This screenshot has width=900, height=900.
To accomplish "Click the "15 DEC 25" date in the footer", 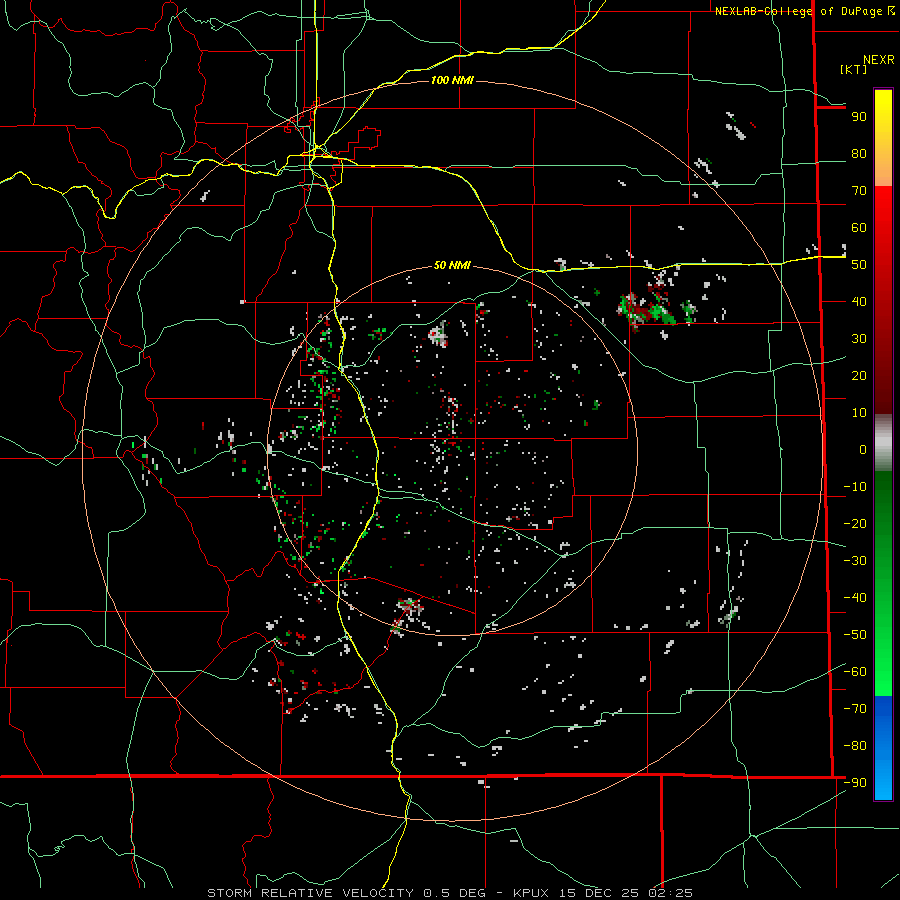I will pyautogui.click(x=599, y=893).
